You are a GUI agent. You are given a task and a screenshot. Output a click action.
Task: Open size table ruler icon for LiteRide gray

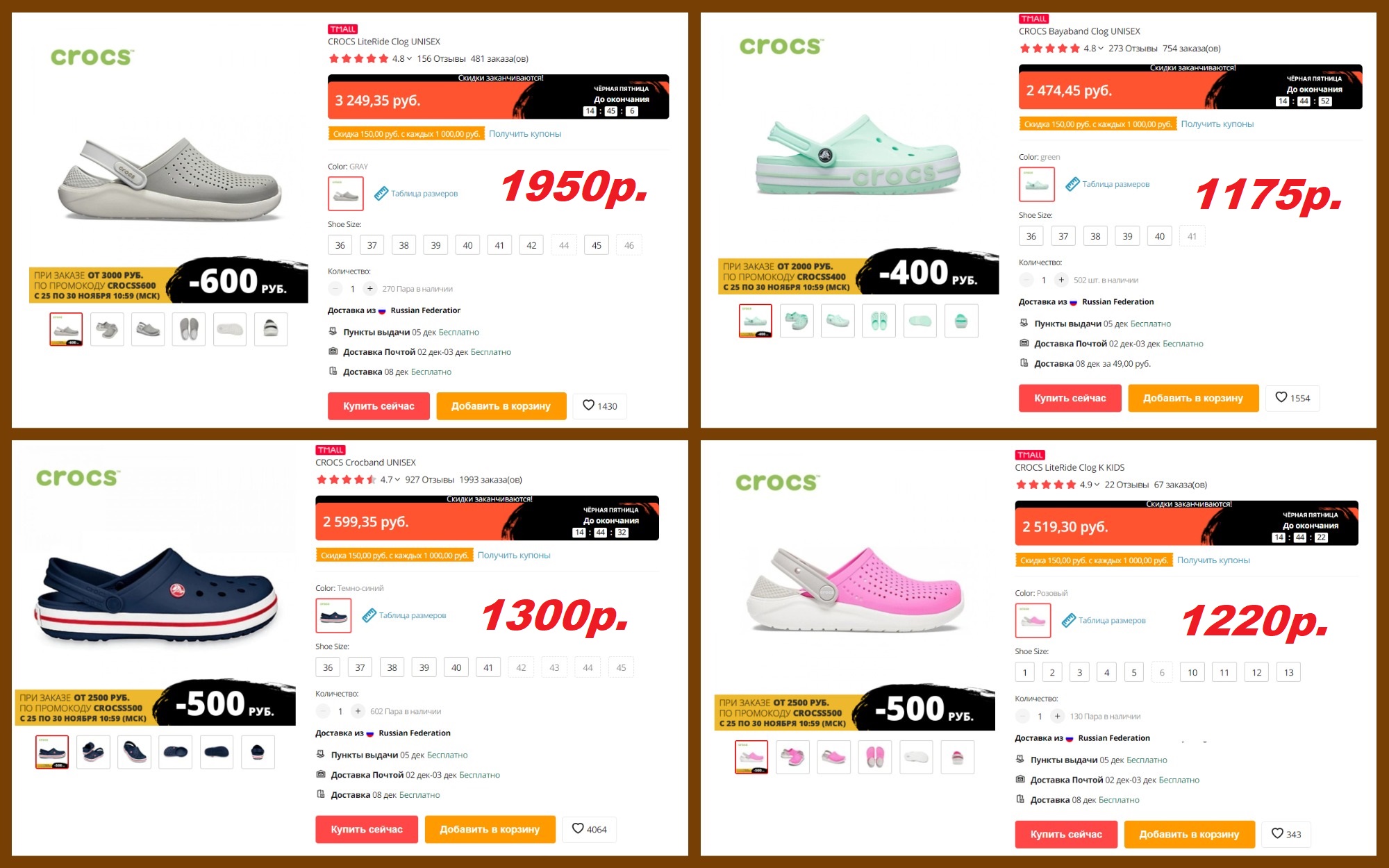[x=381, y=194]
